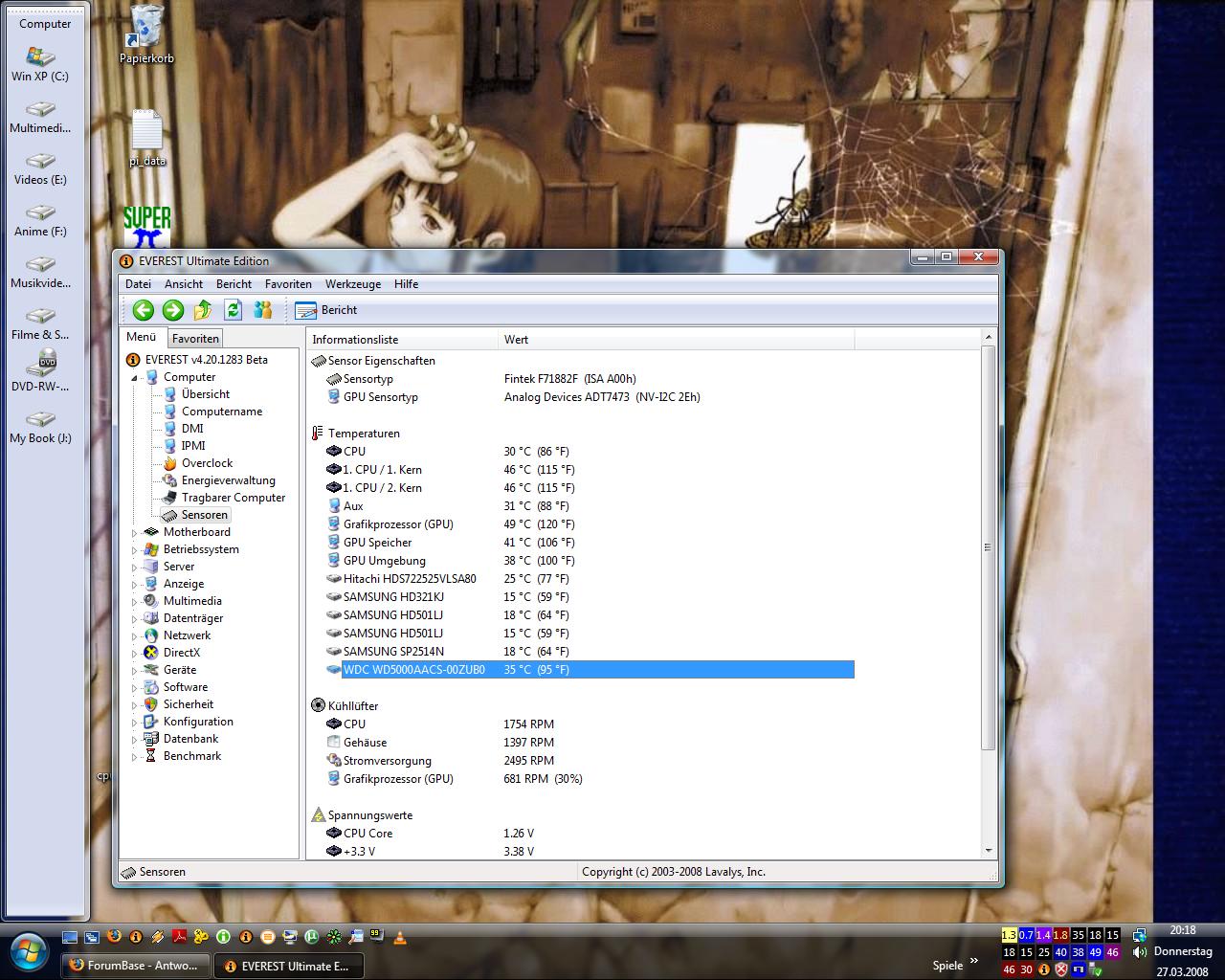Open the Favoriten menu
This screenshot has width=1225, height=980.
[288, 284]
